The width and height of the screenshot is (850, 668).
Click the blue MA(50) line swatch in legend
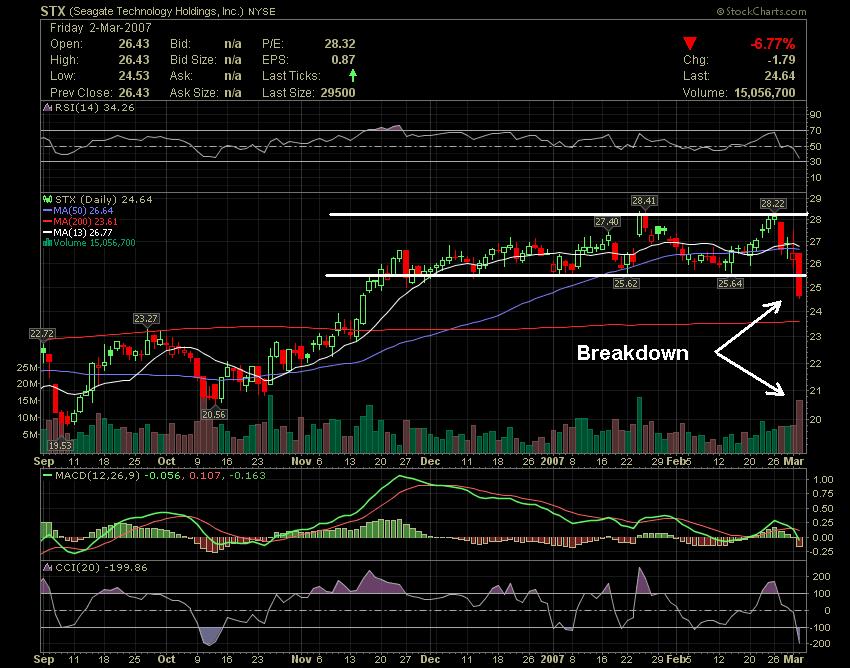click(x=48, y=210)
